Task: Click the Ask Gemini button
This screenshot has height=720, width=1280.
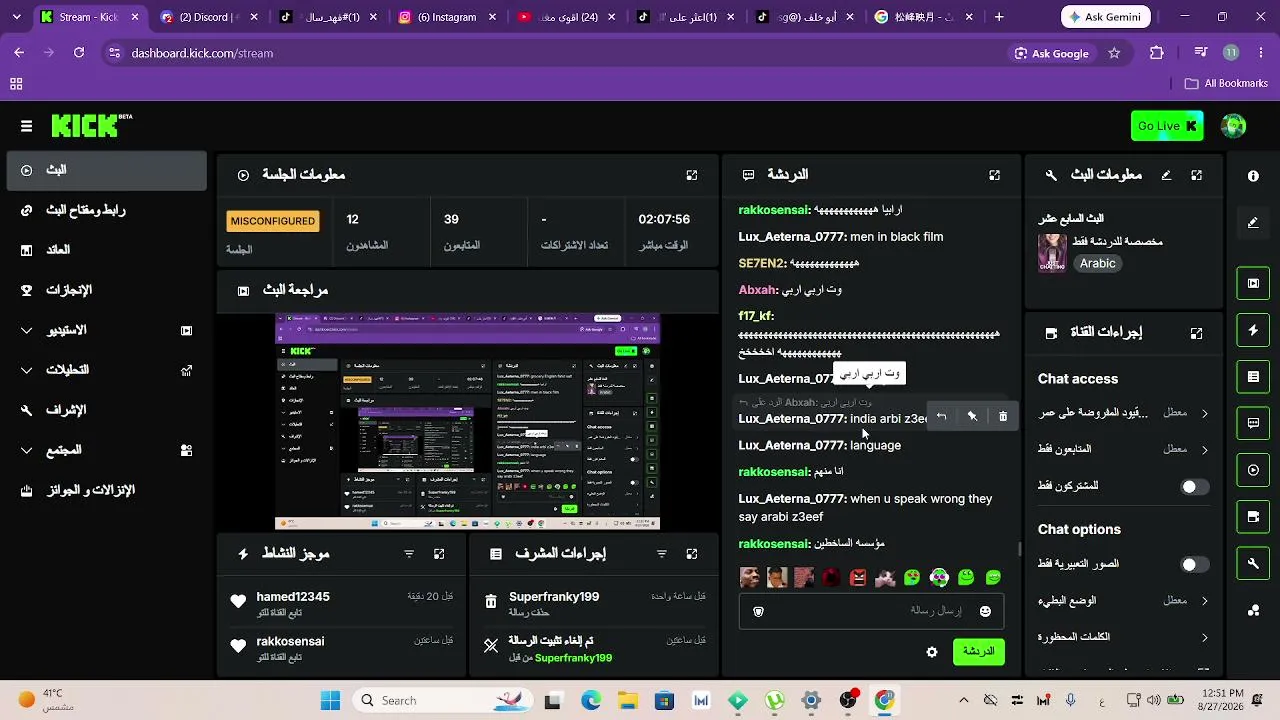Action: (1106, 17)
